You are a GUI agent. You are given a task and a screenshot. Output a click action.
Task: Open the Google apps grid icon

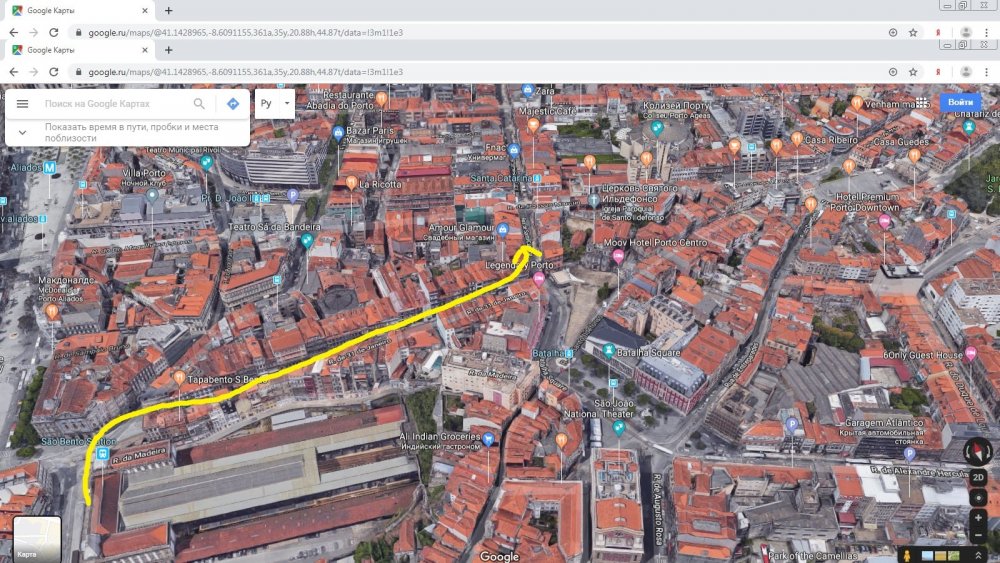[x=923, y=103]
